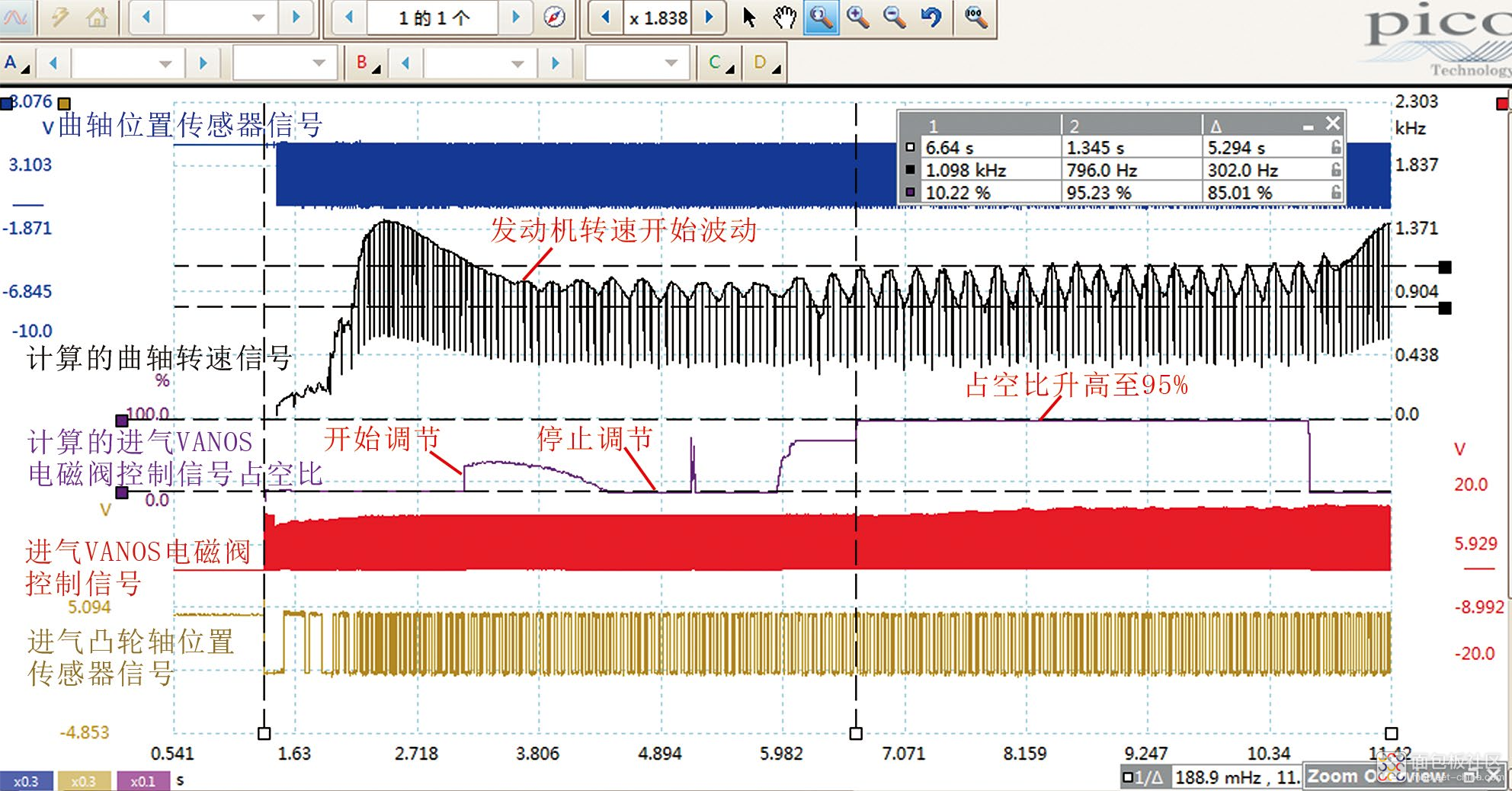Increase zoom factor arrow beside x 1.838
Viewport: 1512px width, 791px height.
709,17
